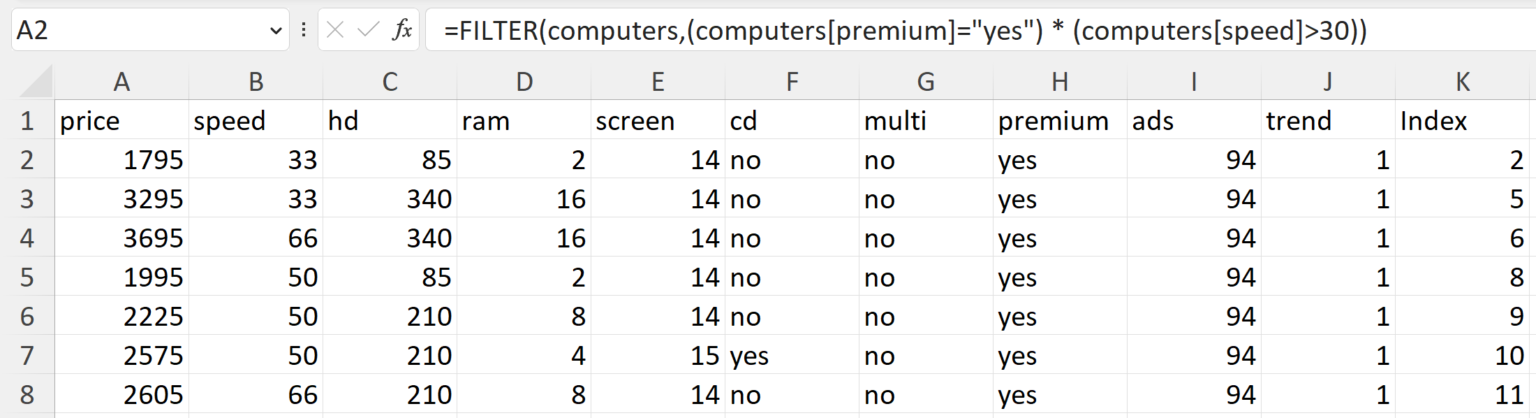Image resolution: width=1536 pixels, height=418 pixels.
Task: Select row 5 header
Action: click(27, 278)
